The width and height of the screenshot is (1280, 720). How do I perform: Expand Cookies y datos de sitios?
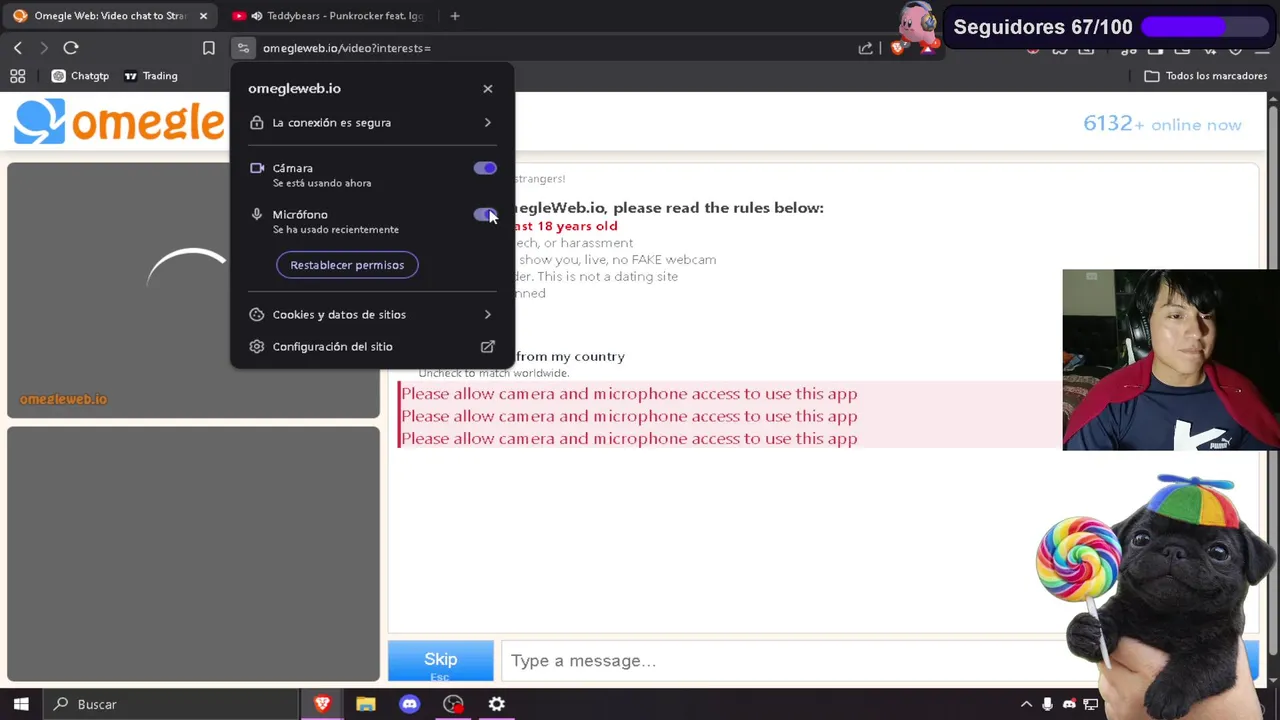pyautogui.click(x=371, y=314)
